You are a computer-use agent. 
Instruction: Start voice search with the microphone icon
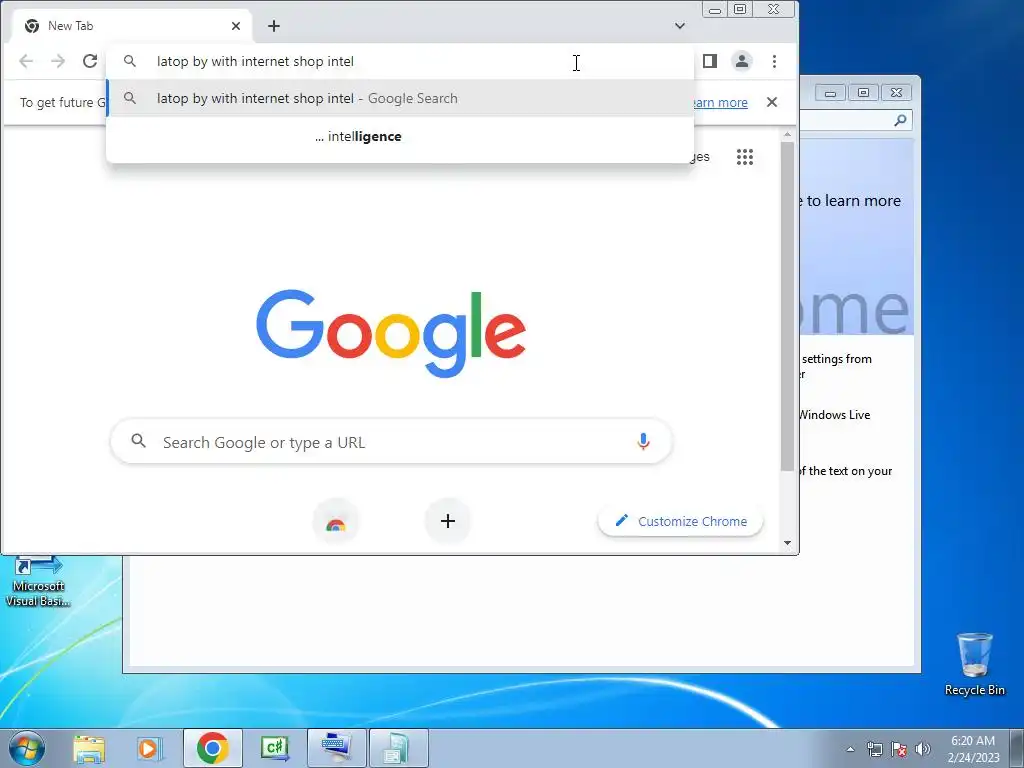[643, 442]
